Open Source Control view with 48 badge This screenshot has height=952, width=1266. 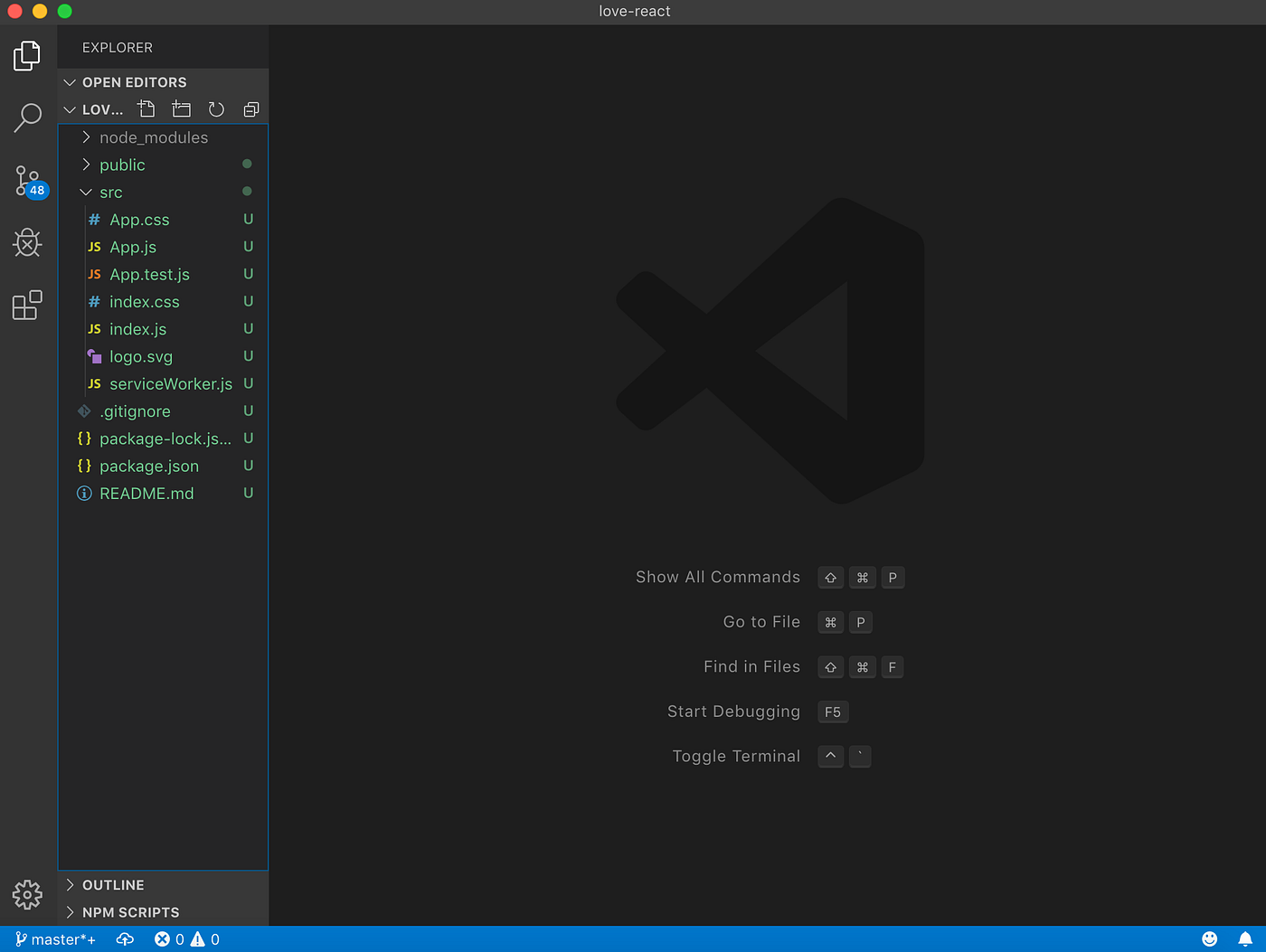(29, 181)
